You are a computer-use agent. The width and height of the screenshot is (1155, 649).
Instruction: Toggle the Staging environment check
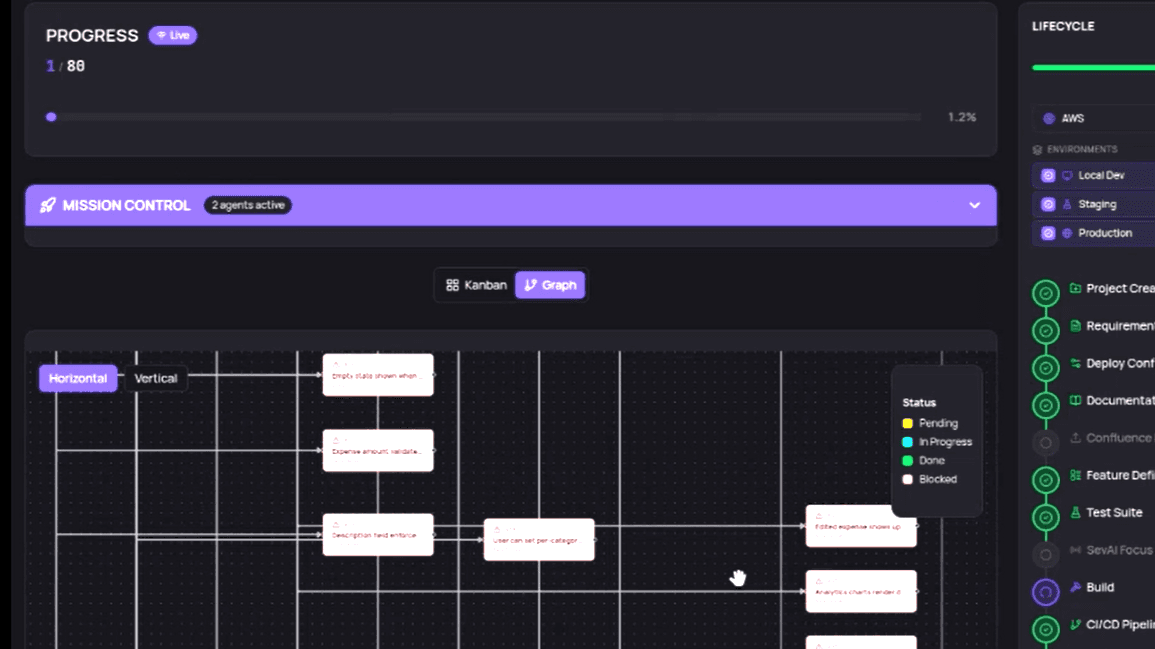(1048, 205)
